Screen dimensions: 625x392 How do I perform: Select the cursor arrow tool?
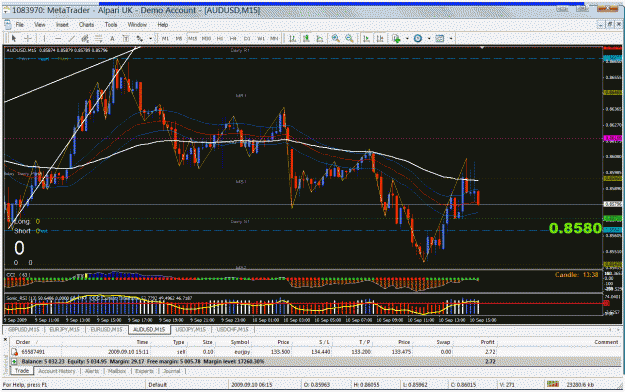click(x=14, y=38)
